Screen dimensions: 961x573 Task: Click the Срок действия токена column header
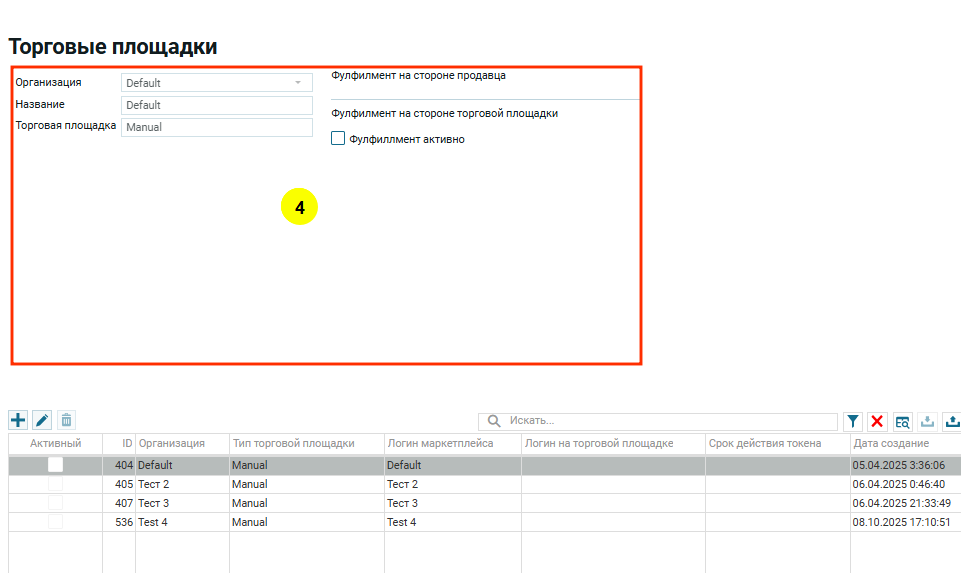point(765,443)
